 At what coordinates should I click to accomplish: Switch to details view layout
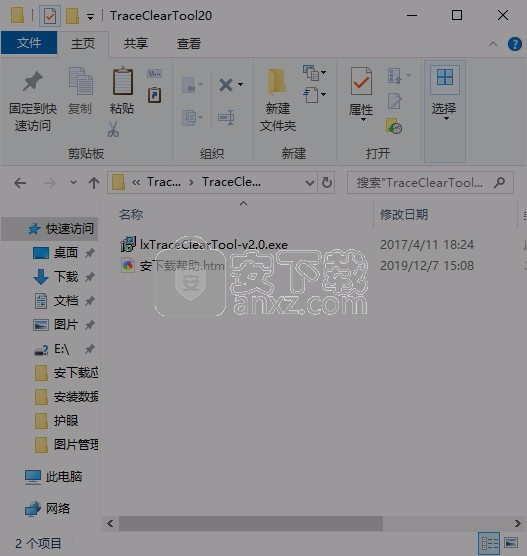coord(489,543)
